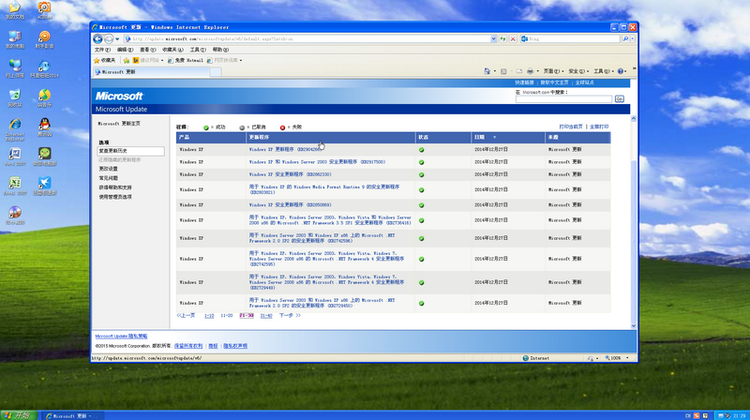Image resolution: width=750 pixels, height=420 pixels.
Task: Click the 全部打印 link
Action: [599, 127]
